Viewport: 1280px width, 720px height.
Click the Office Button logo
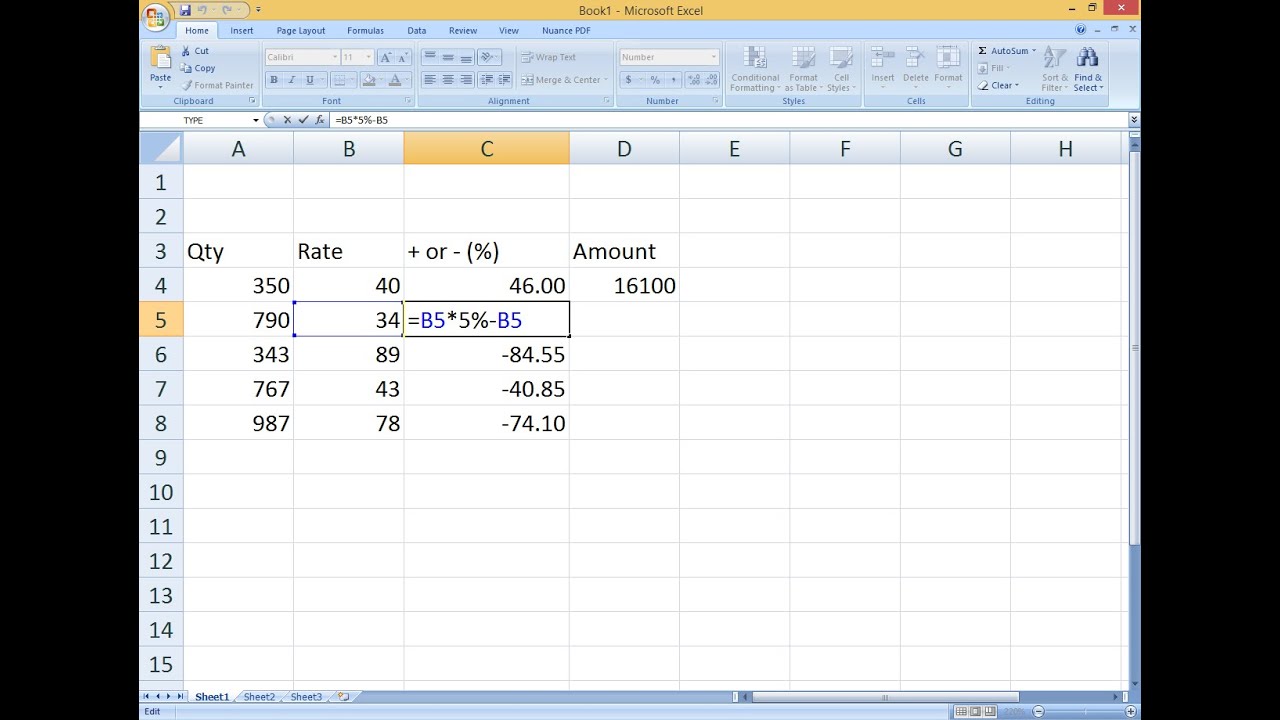click(x=155, y=17)
